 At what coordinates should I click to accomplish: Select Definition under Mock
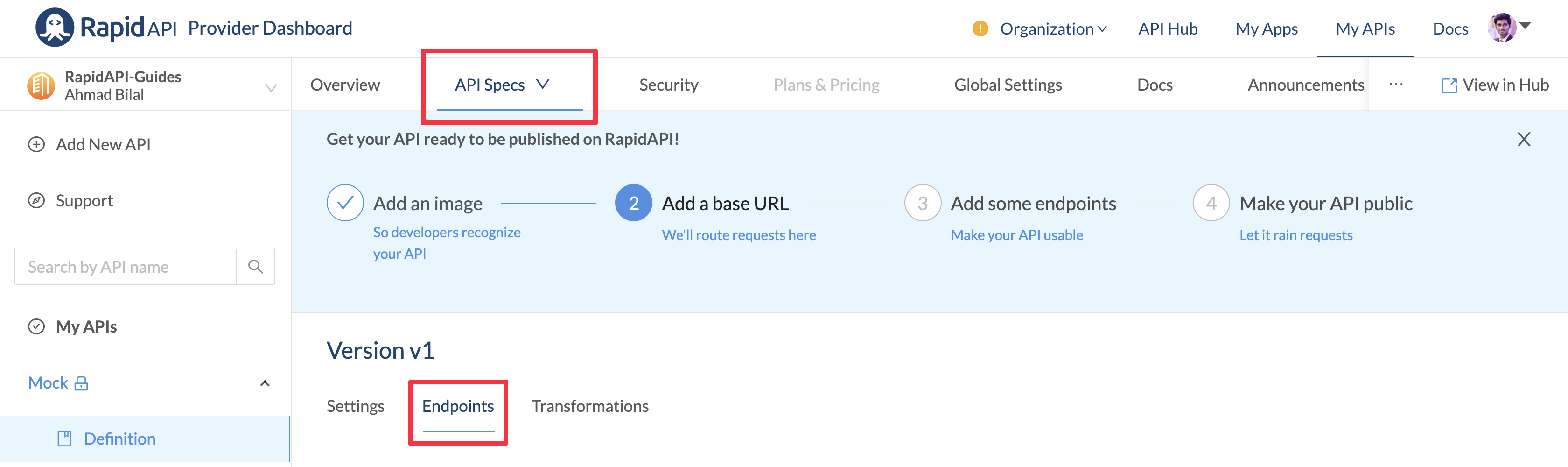point(120,439)
